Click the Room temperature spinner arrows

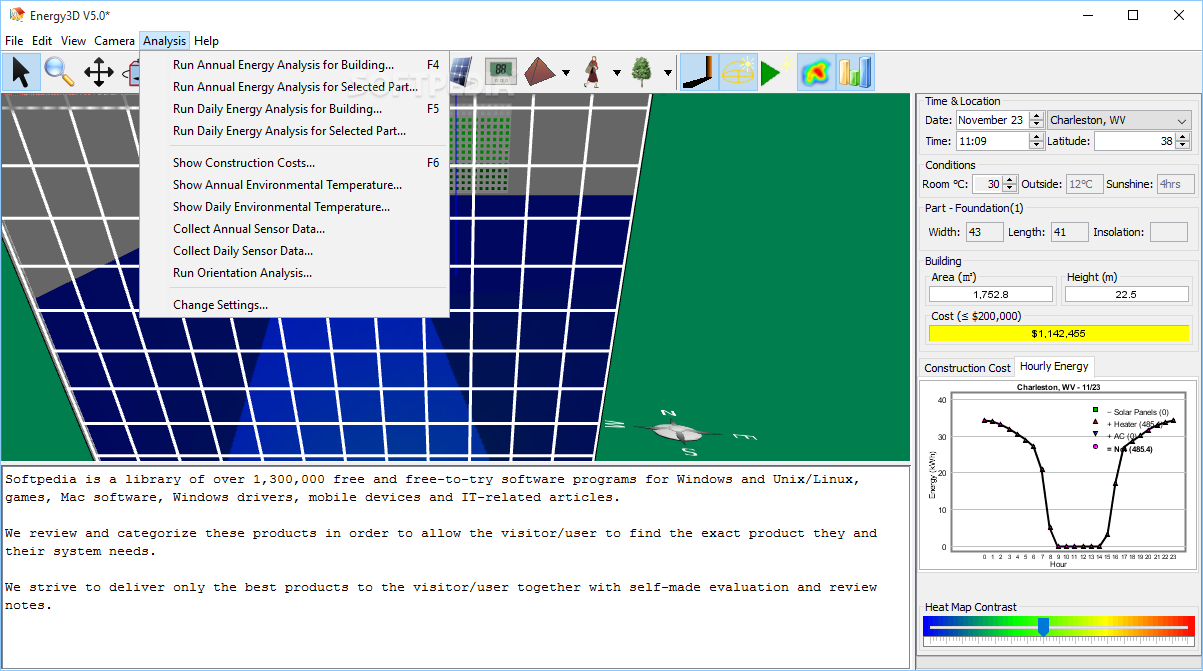(x=1010, y=184)
